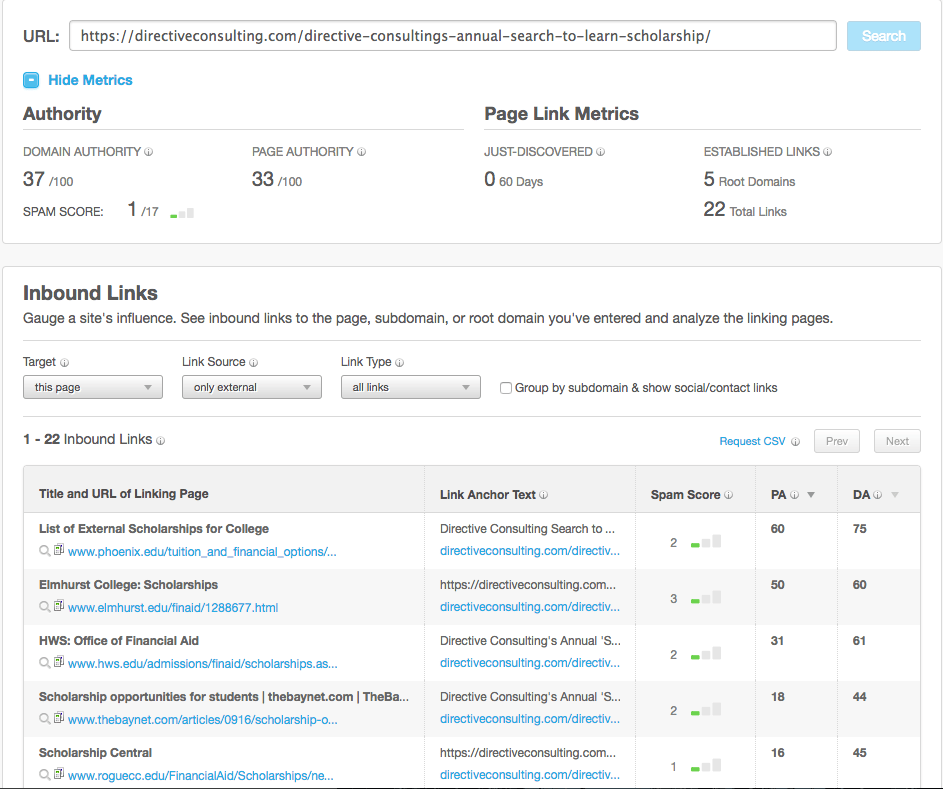Open www.elmhurst.edu finaid link
The width and height of the screenshot is (943, 789).
173,607
